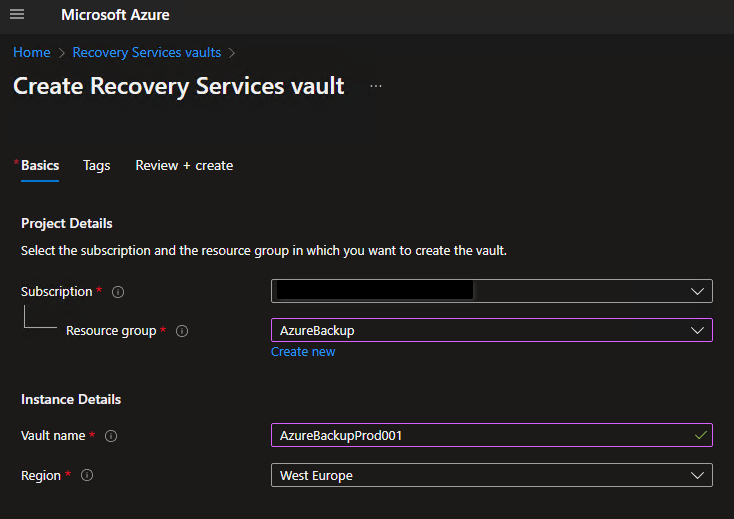Screen dimensions: 734x519
Task: Show info tooltip for Resource group
Action: (182, 331)
